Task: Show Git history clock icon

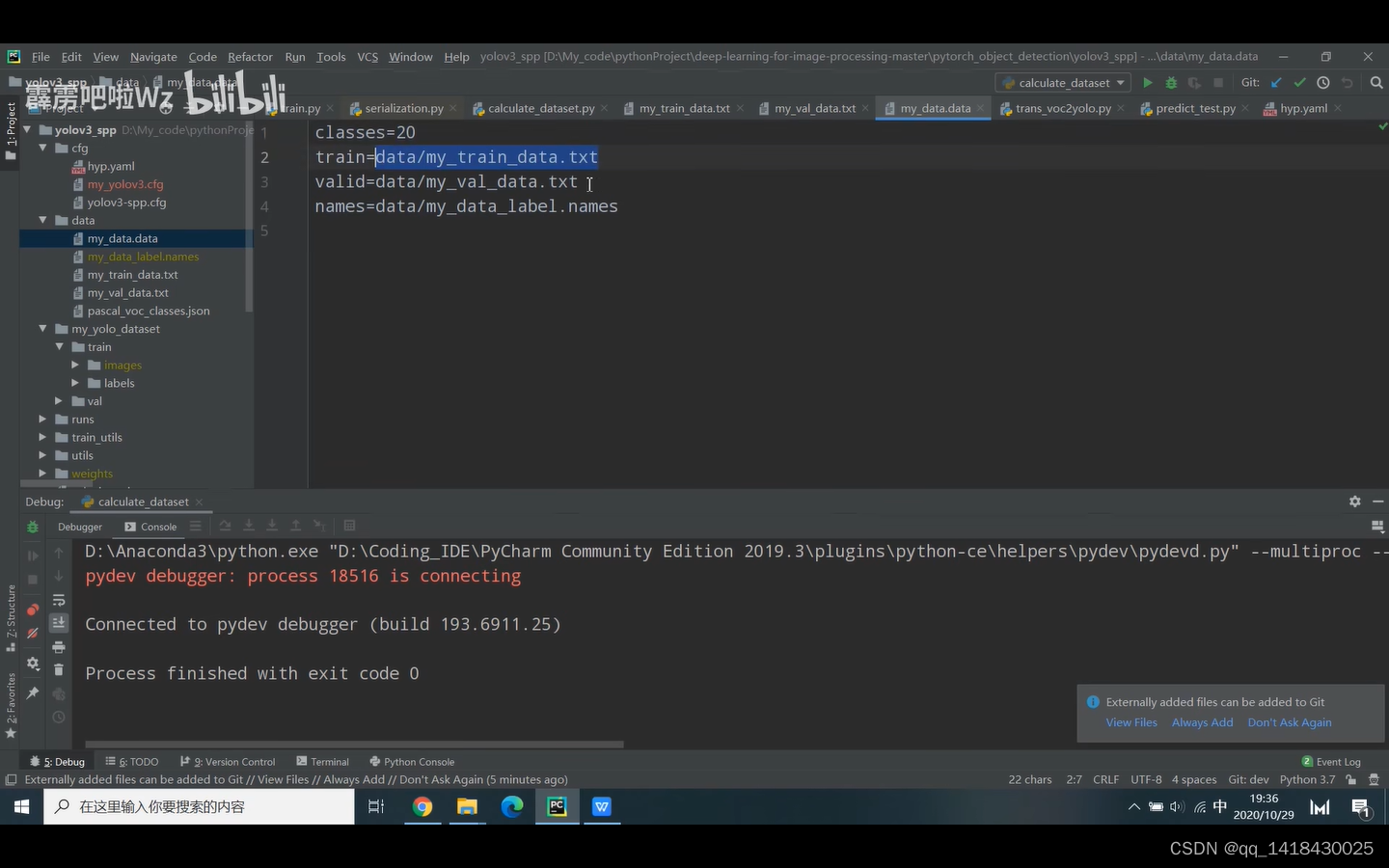Action: (1323, 83)
